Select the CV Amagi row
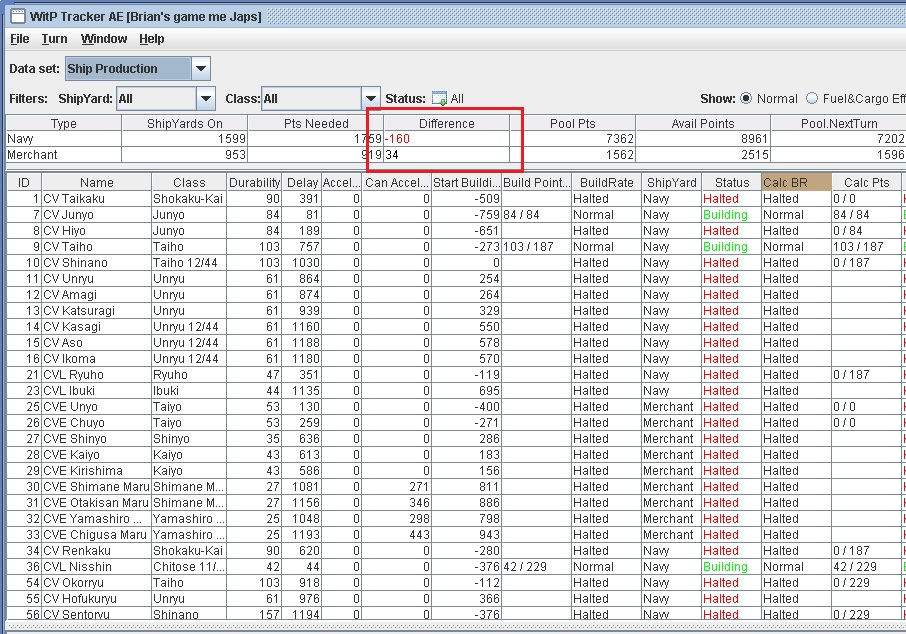Image resolution: width=906 pixels, height=634 pixels. point(456,295)
